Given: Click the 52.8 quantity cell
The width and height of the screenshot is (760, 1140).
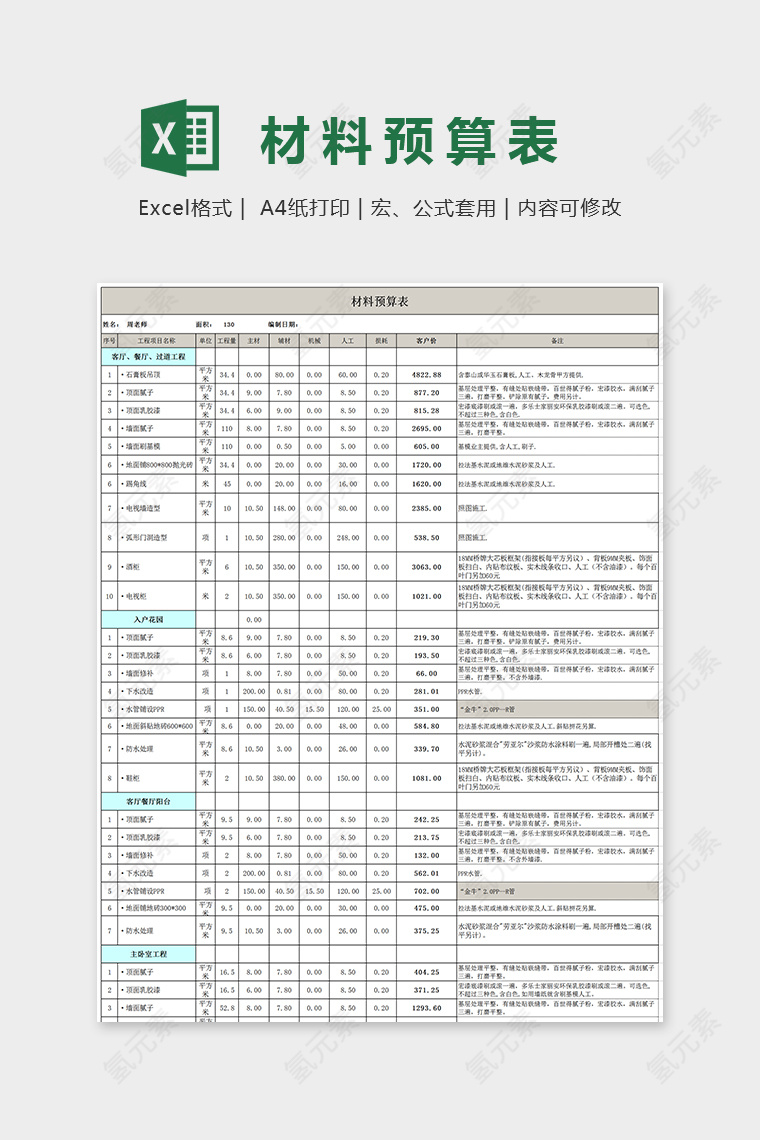Looking at the screenshot, I should click(227, 1008).
